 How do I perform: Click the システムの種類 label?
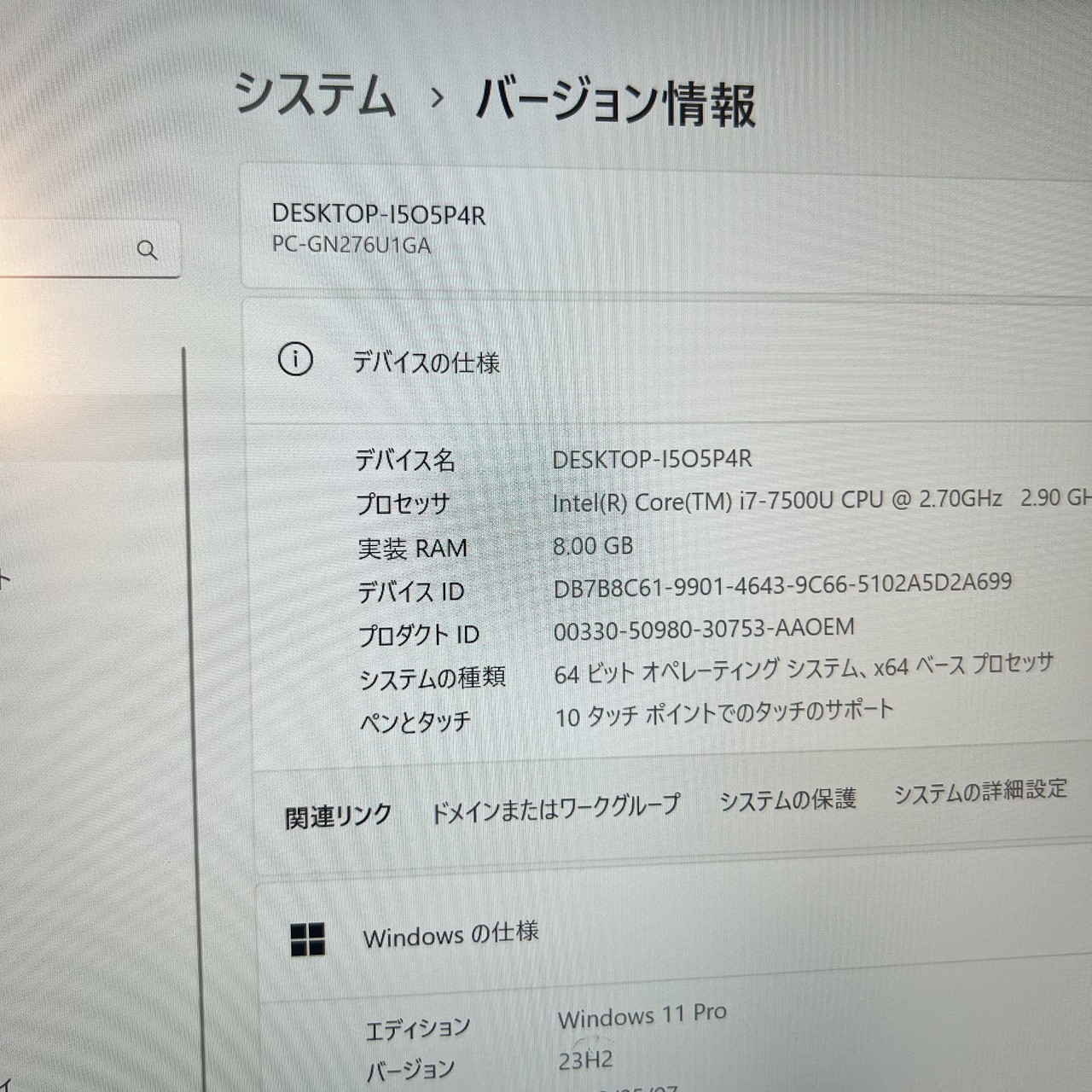[433, 678]
